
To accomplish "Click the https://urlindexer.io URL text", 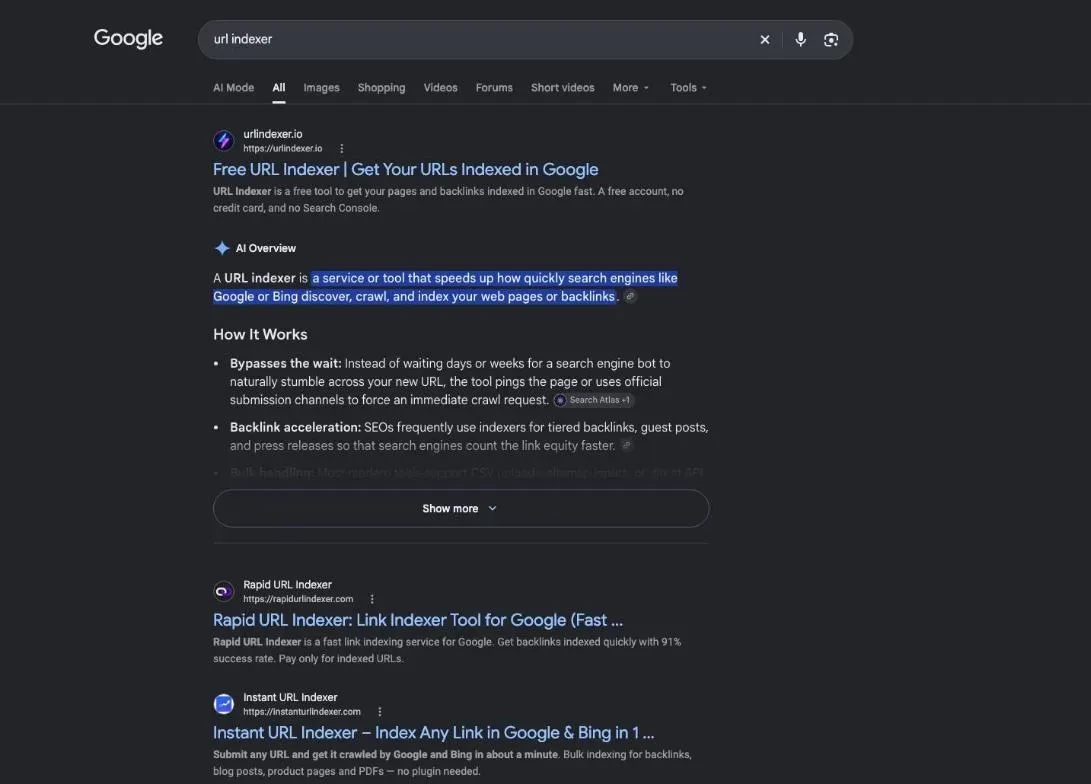I will (282, 149).
